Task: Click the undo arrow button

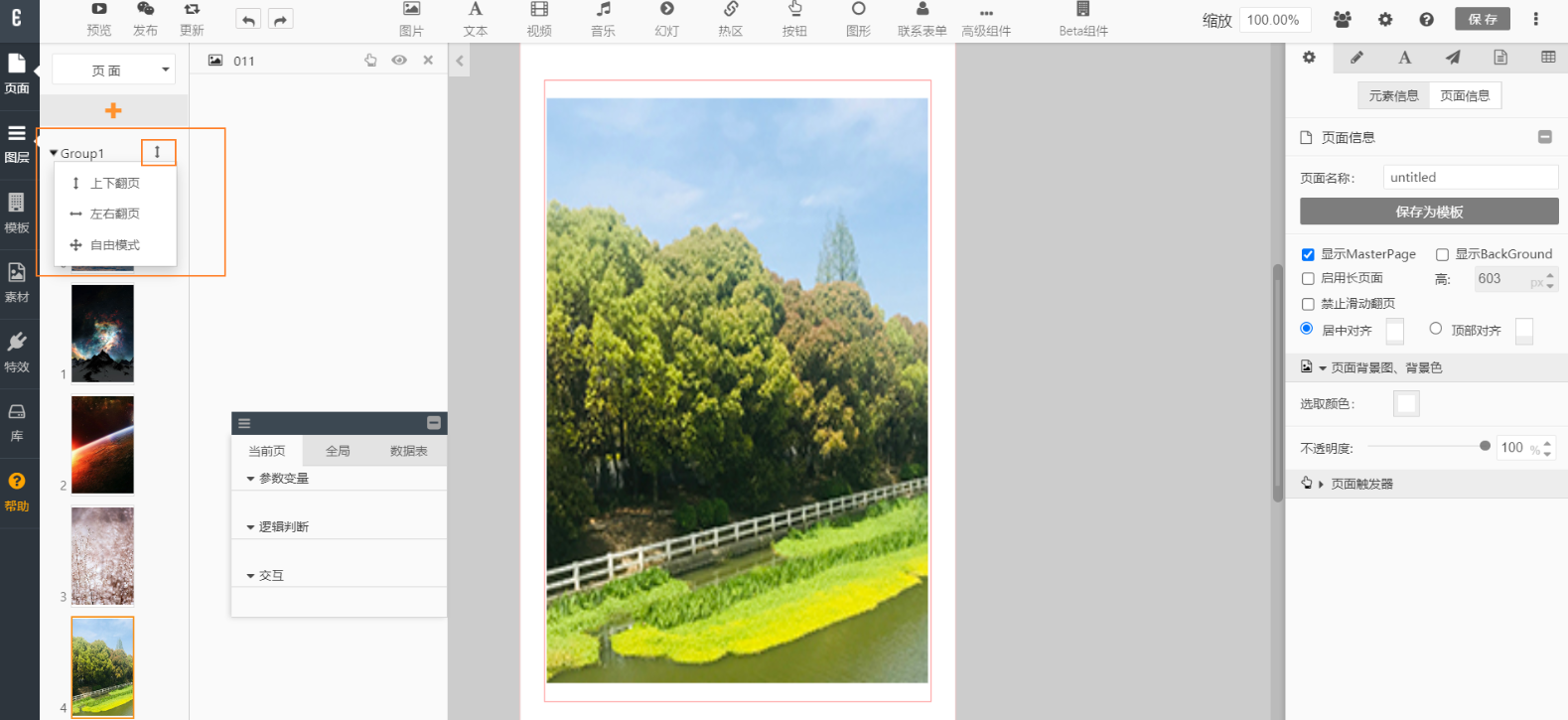Action: (x=248, y=20)
